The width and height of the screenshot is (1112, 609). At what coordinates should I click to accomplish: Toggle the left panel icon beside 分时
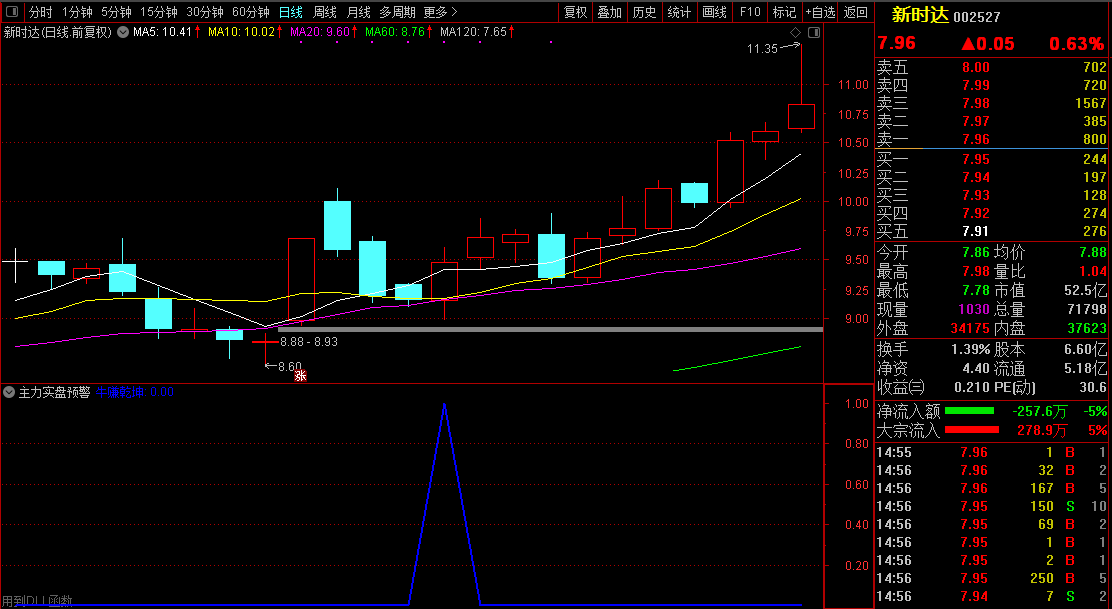[x=13, y=12]
